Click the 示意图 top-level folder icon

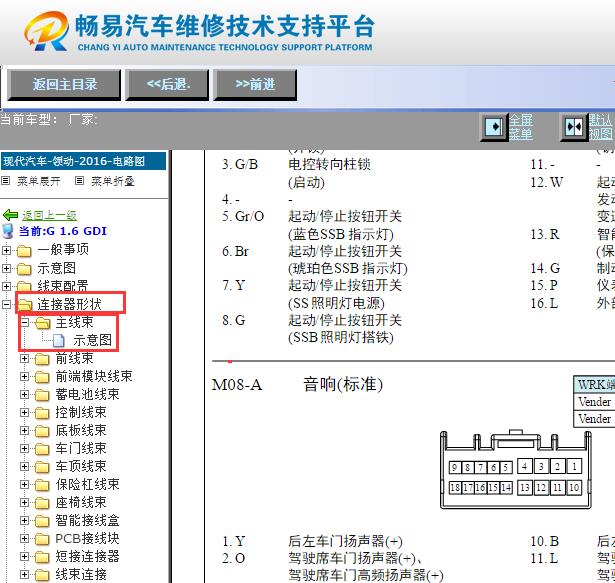[x=24, y=269]
